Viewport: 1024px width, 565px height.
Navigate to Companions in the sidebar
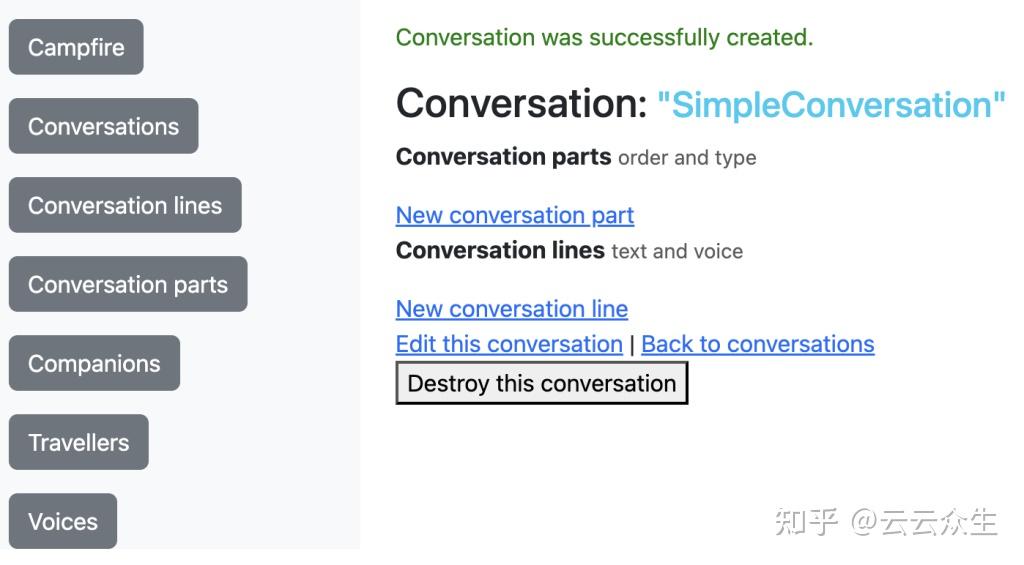click(94, 363)
